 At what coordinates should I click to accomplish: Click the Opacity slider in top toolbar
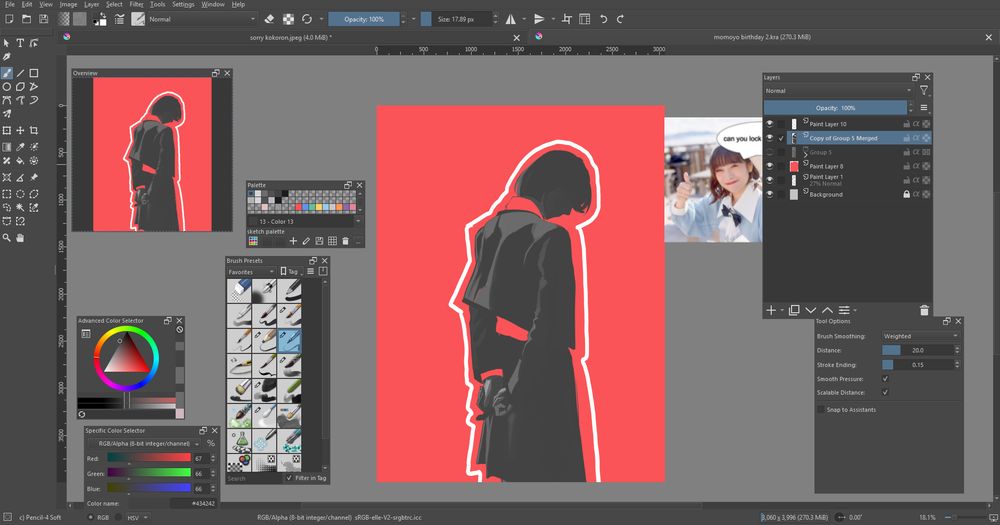click(364, 19)
